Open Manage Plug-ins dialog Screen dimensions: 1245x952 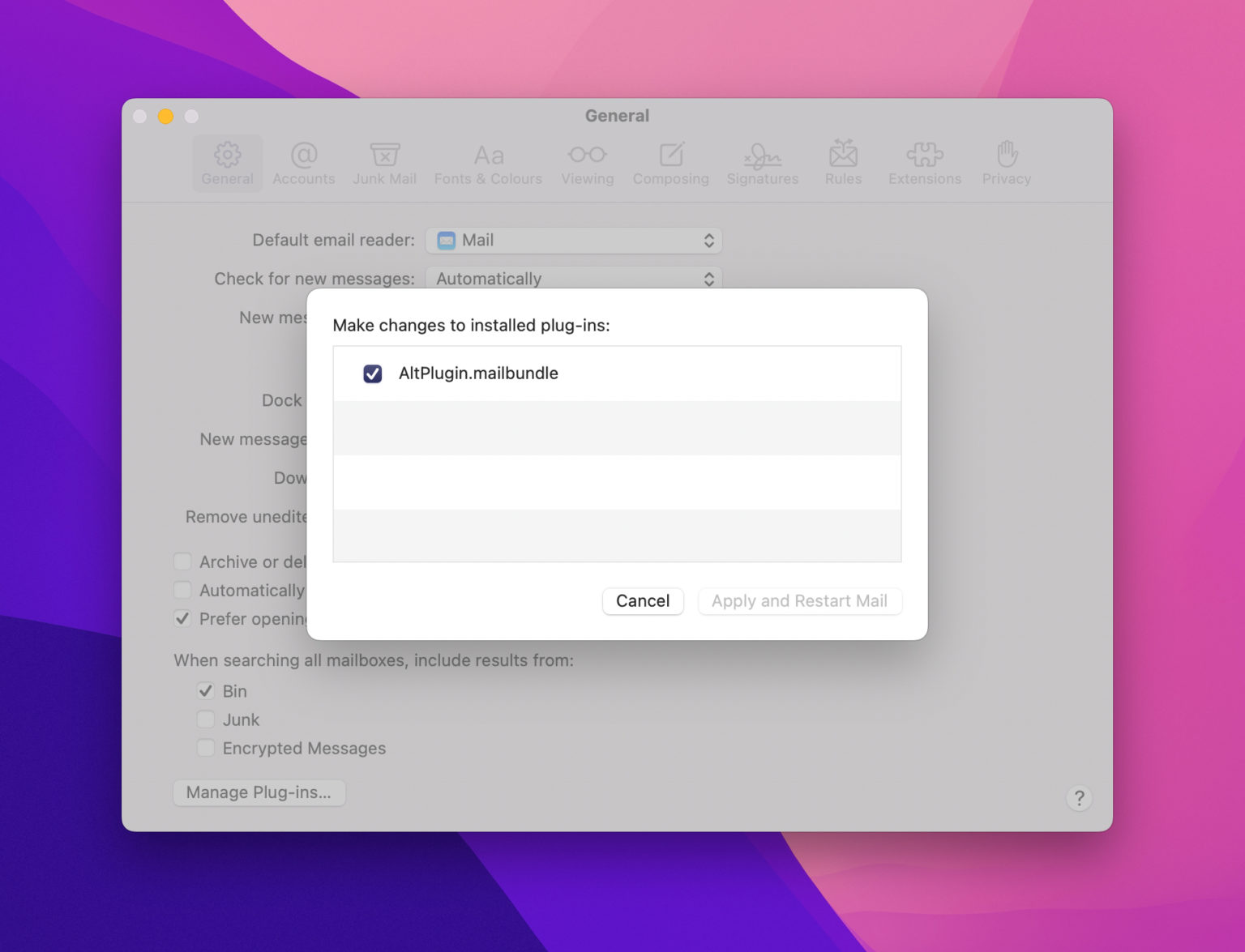click(x=259, y=792)
